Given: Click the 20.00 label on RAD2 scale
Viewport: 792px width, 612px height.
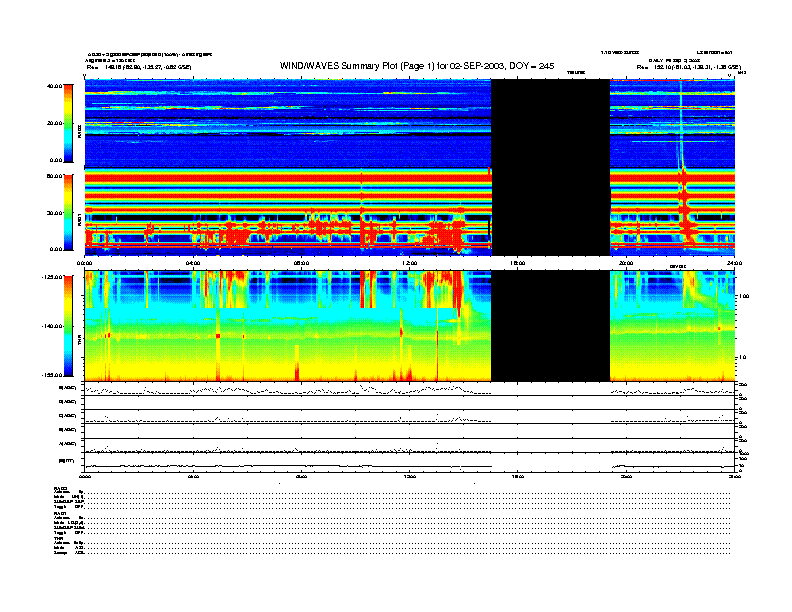Looking at the screenshot, I should pos(55,123).
